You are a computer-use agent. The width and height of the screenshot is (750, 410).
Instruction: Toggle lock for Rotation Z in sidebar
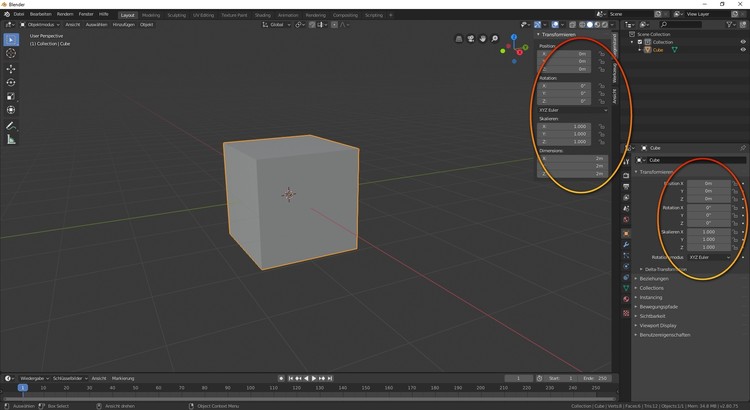click(x=601, y=101)
